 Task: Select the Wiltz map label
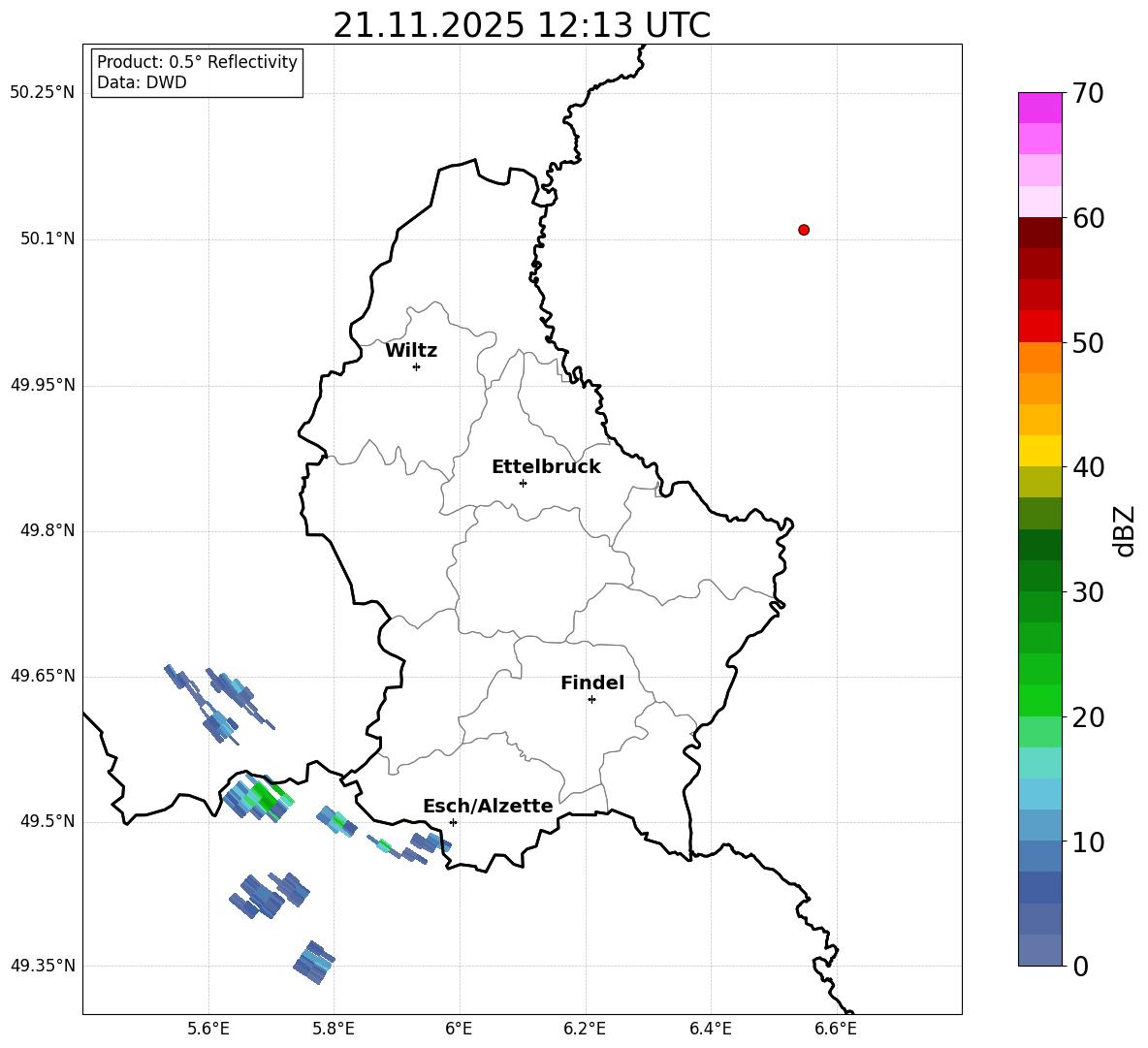coord(411,351)
